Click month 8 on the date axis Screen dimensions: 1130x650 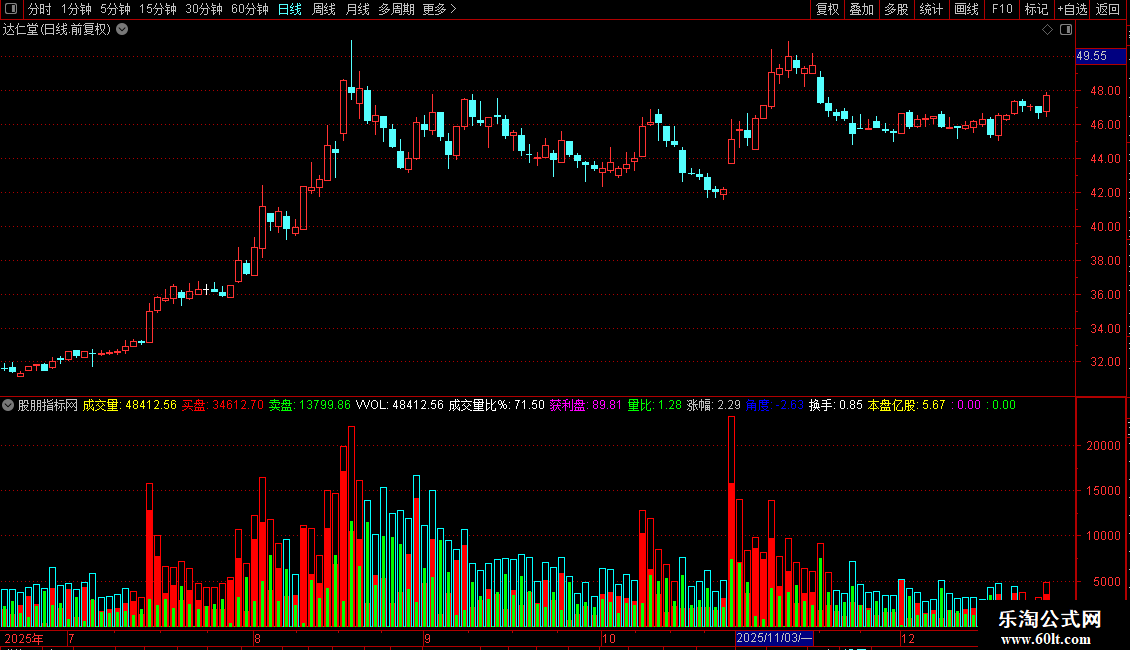pos(257,638)
